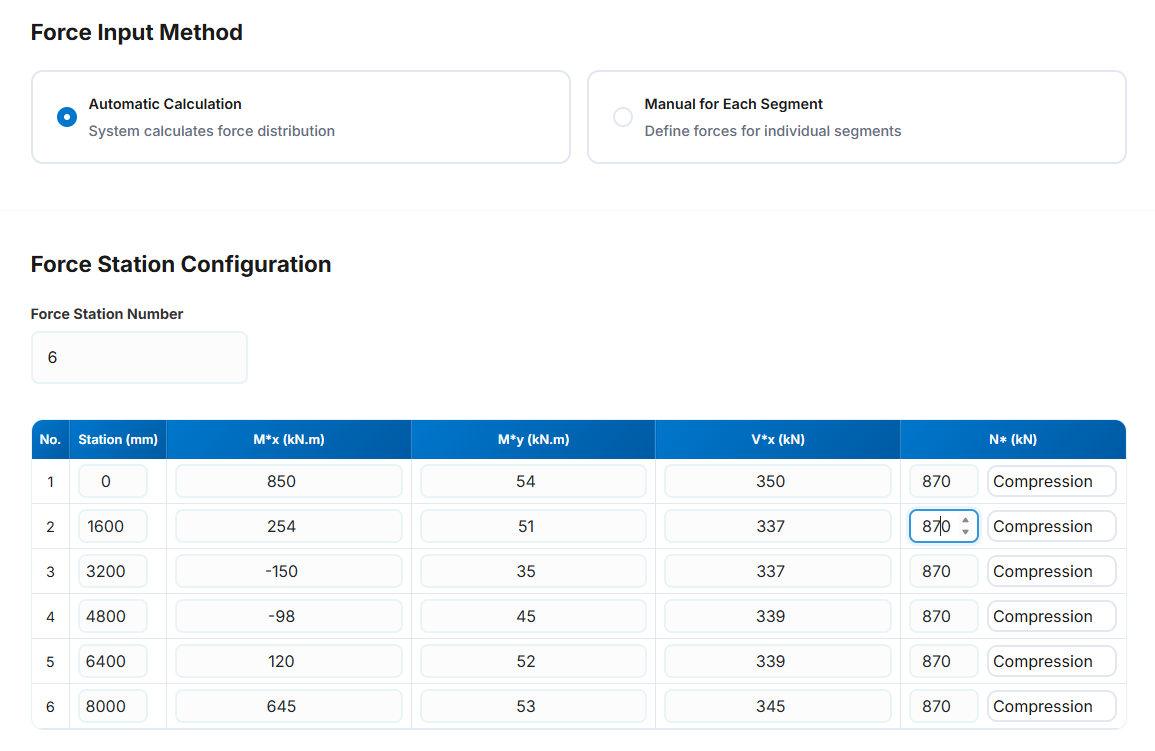
Task: Click V*x field showing 345
Action: (777, 706)
